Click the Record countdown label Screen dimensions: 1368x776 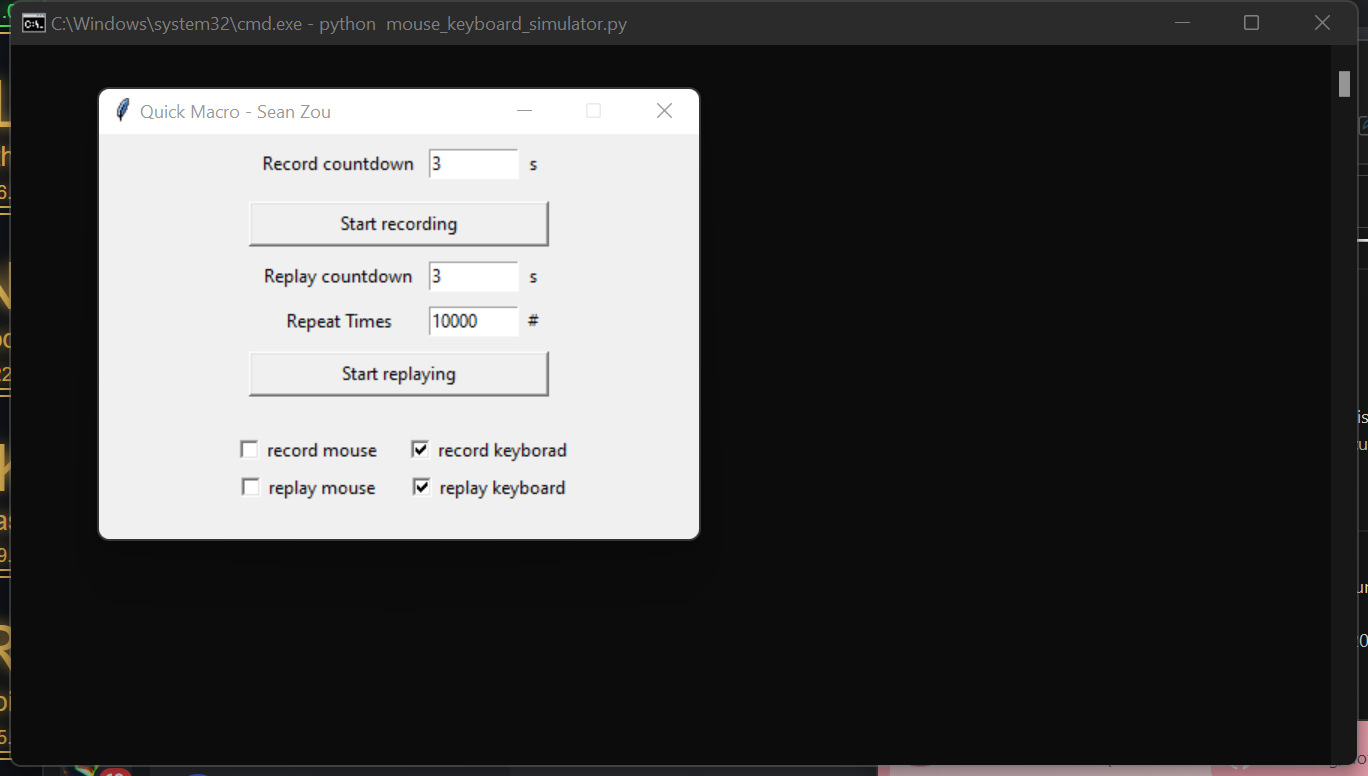tap(338, 164)
